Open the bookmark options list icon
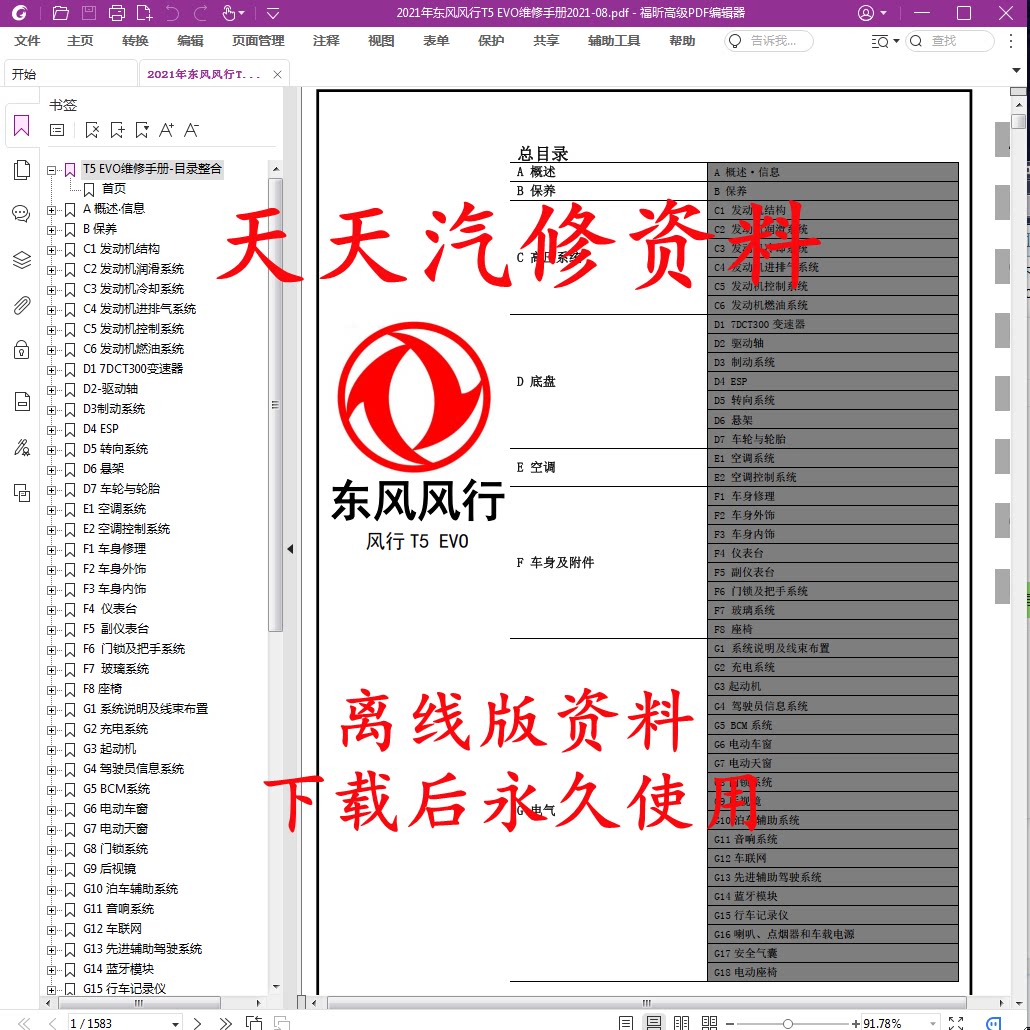Screen dimensions: 1030x1030 click(57, 130)
